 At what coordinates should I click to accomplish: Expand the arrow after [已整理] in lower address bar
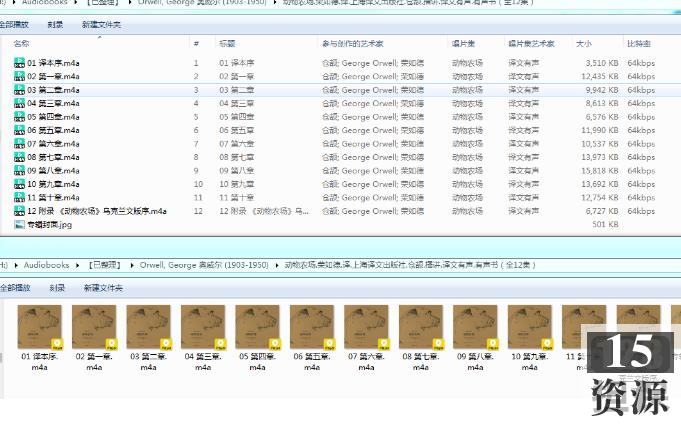coord(132,265)
